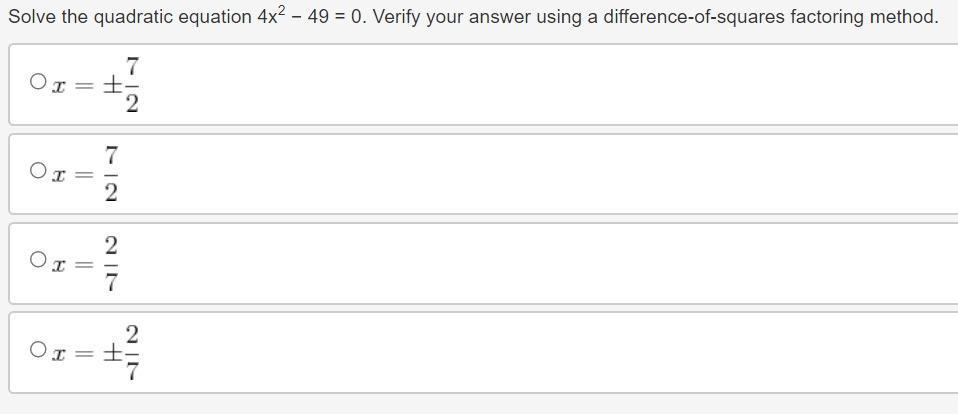This screenshot has width=958, height=414.
Task: Click the phrase 'difference-of-squares' in the question
Action: (693, 16)
